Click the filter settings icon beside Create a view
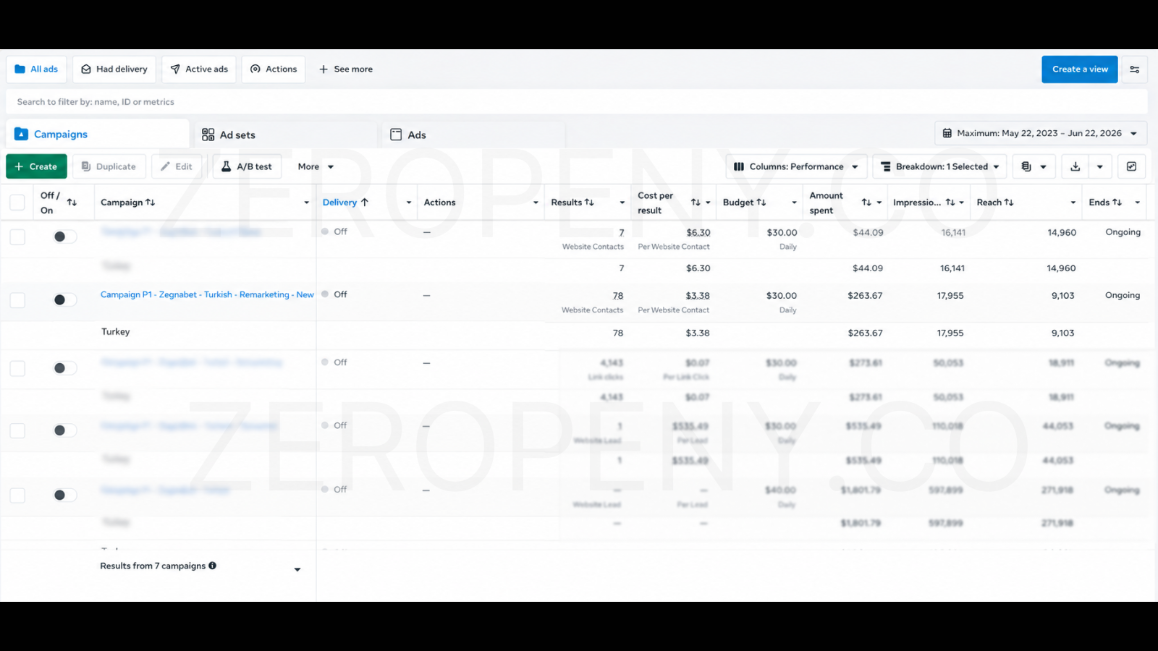Image resolution: width=1158 pixels, height=651 pixels. click(1134, 69)
